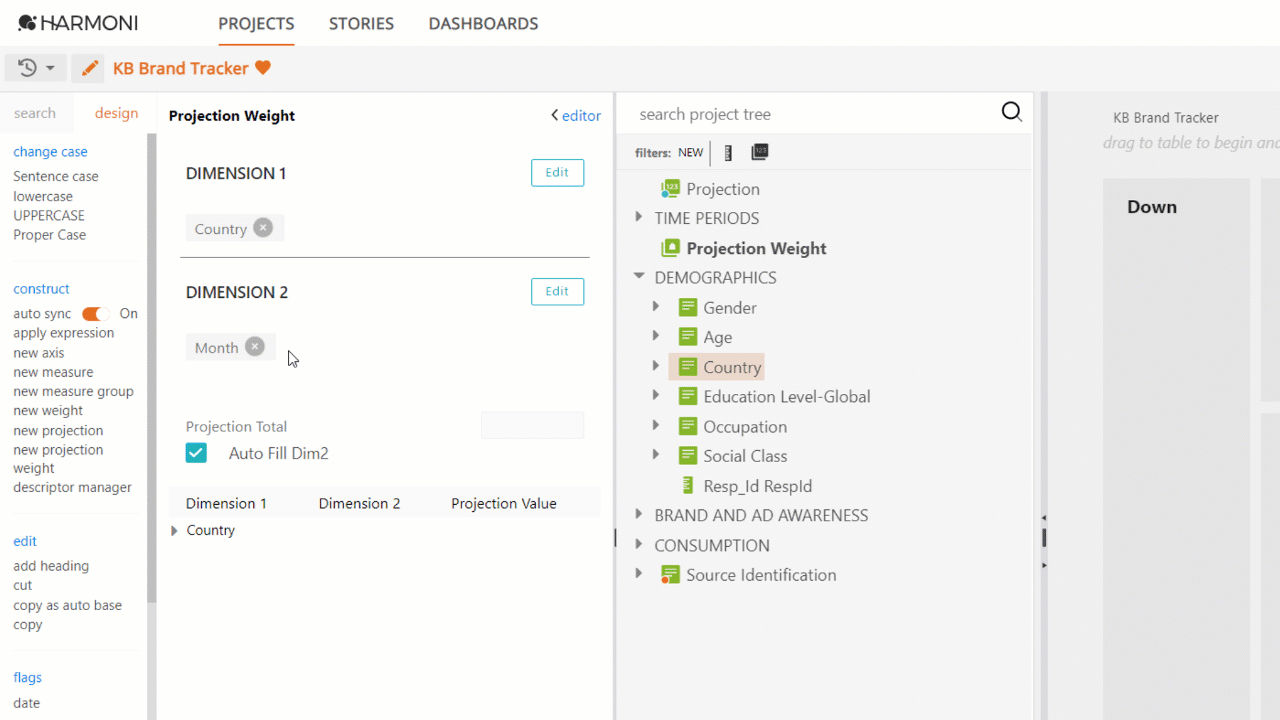Click the collapse arrow on panel splitter
This screenshot has width=1280, height=720.
pyautogui.click(x=1044, y=518)
